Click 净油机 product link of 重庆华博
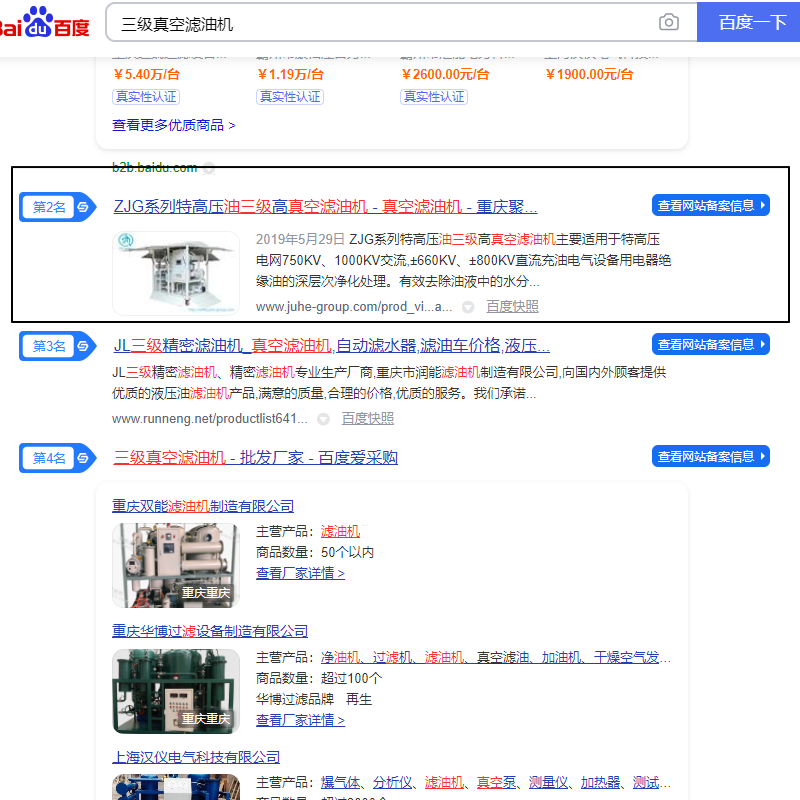 [340, 658]
